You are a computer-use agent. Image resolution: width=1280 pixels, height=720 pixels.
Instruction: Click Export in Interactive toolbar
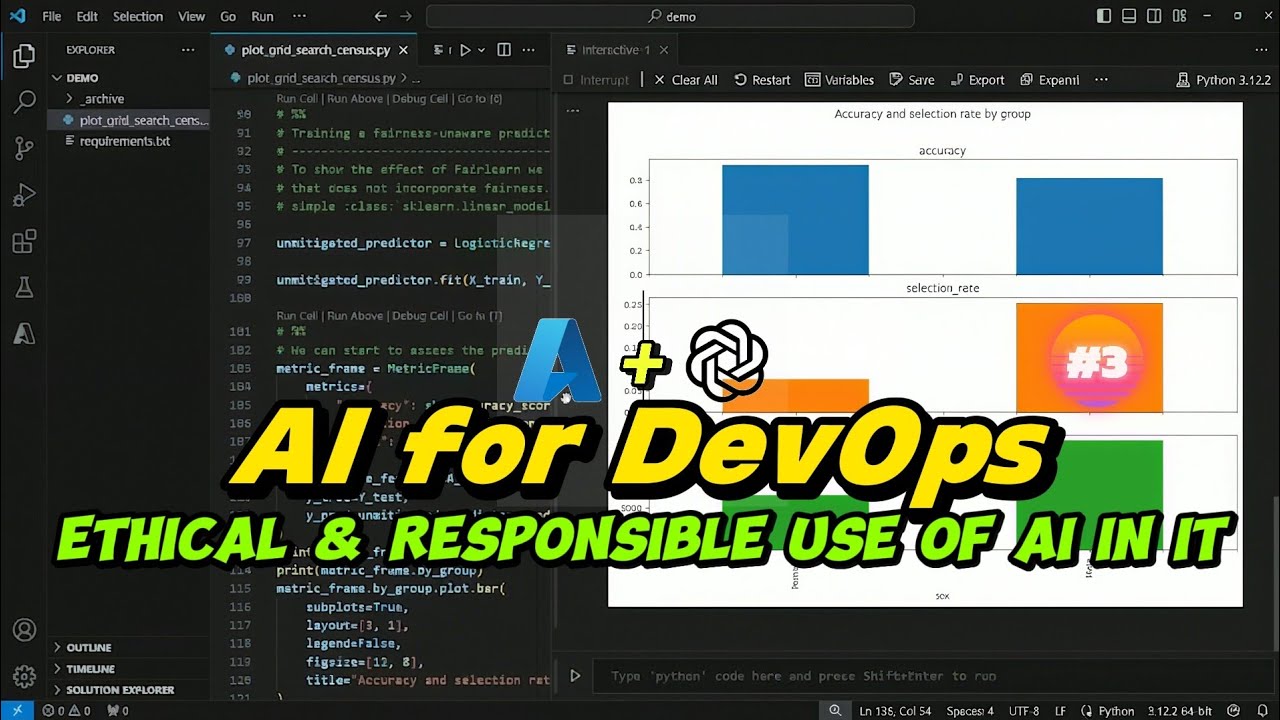[x=976, y=80]
